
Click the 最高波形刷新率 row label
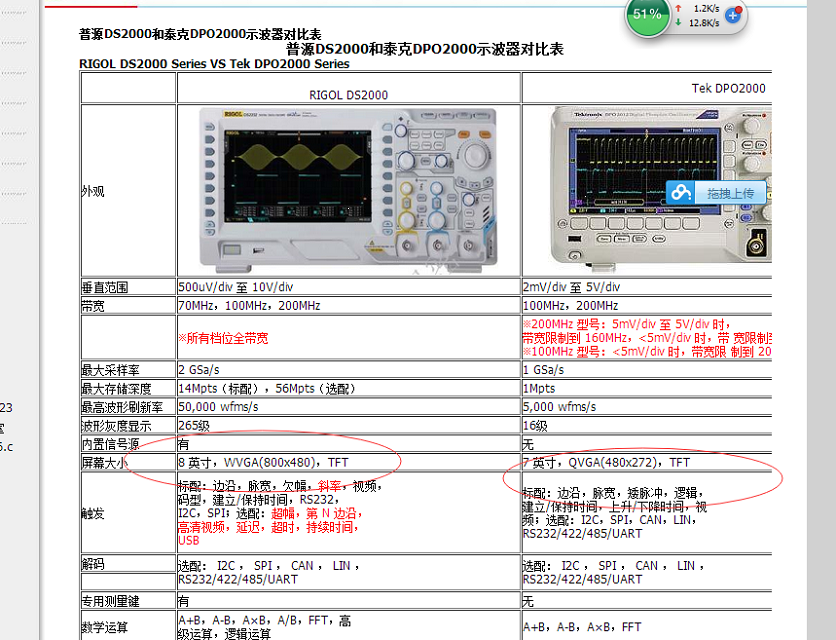click(122, 407)
